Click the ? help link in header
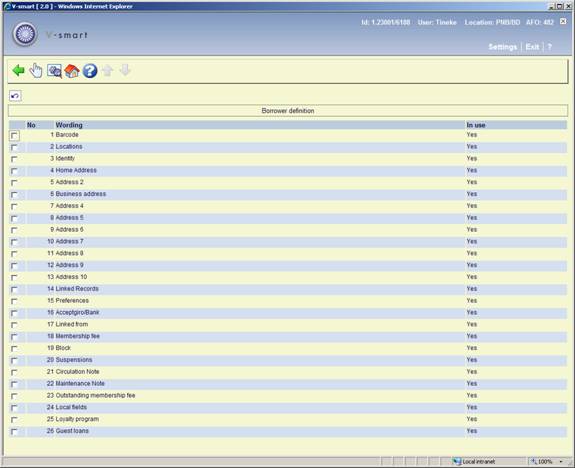 click(549, 47)
